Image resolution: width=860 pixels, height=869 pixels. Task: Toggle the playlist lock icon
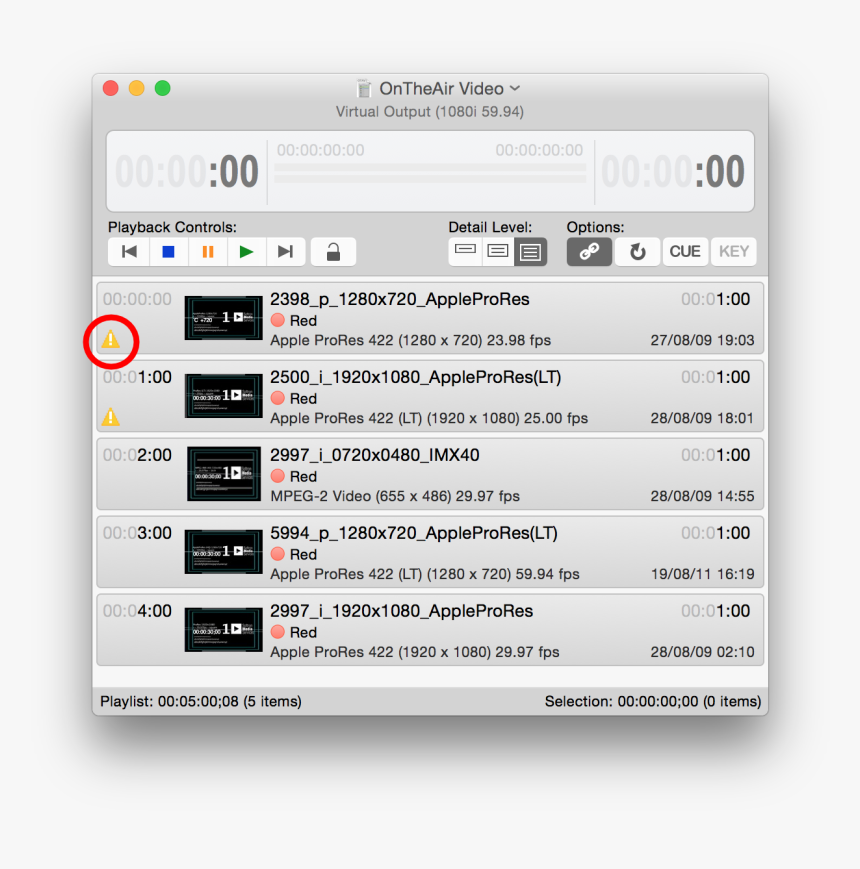click(333, 252)
